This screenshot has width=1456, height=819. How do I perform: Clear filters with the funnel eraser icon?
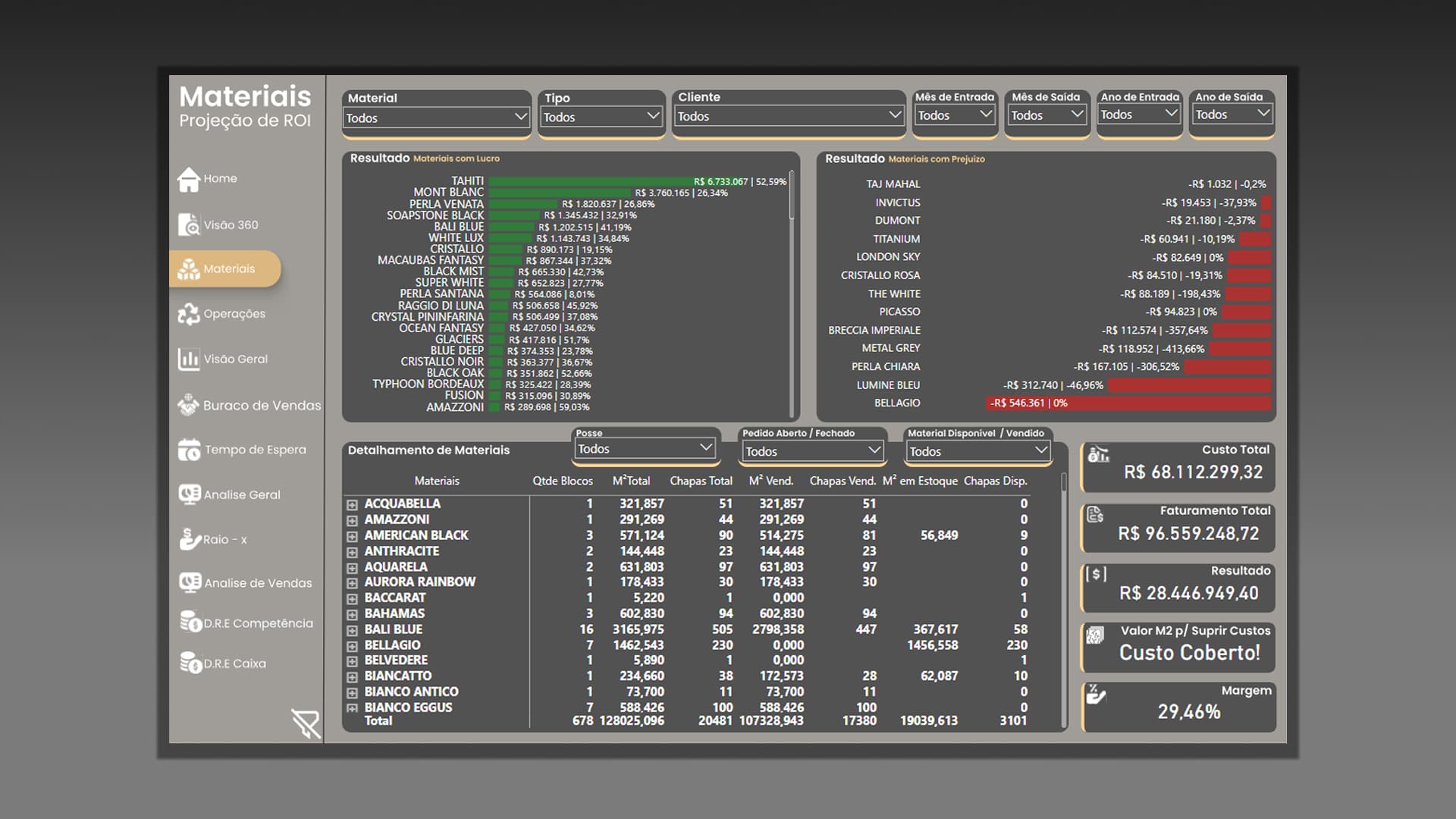click(x=306, y=724)
